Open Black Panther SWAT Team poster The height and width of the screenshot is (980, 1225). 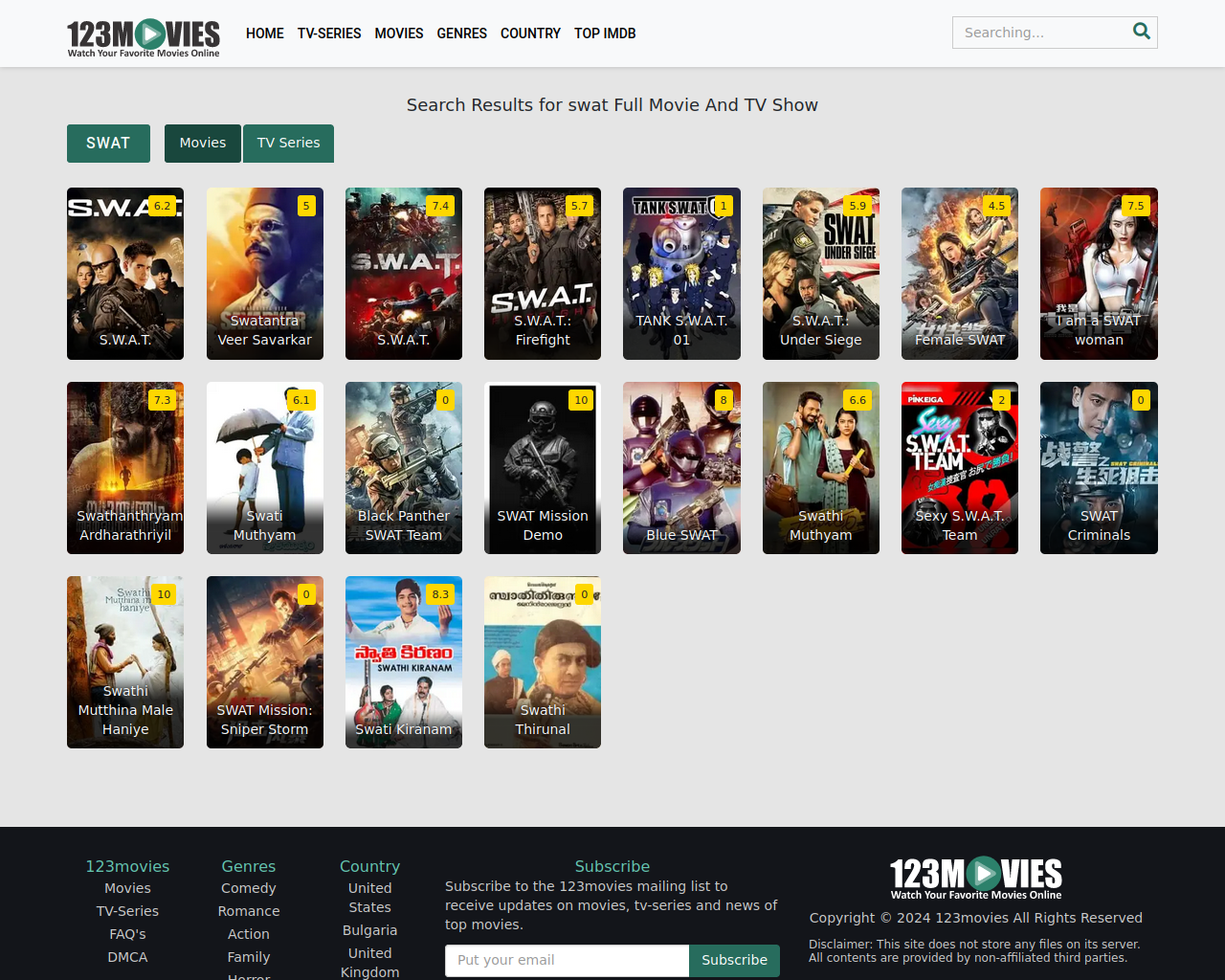(404, 468)
